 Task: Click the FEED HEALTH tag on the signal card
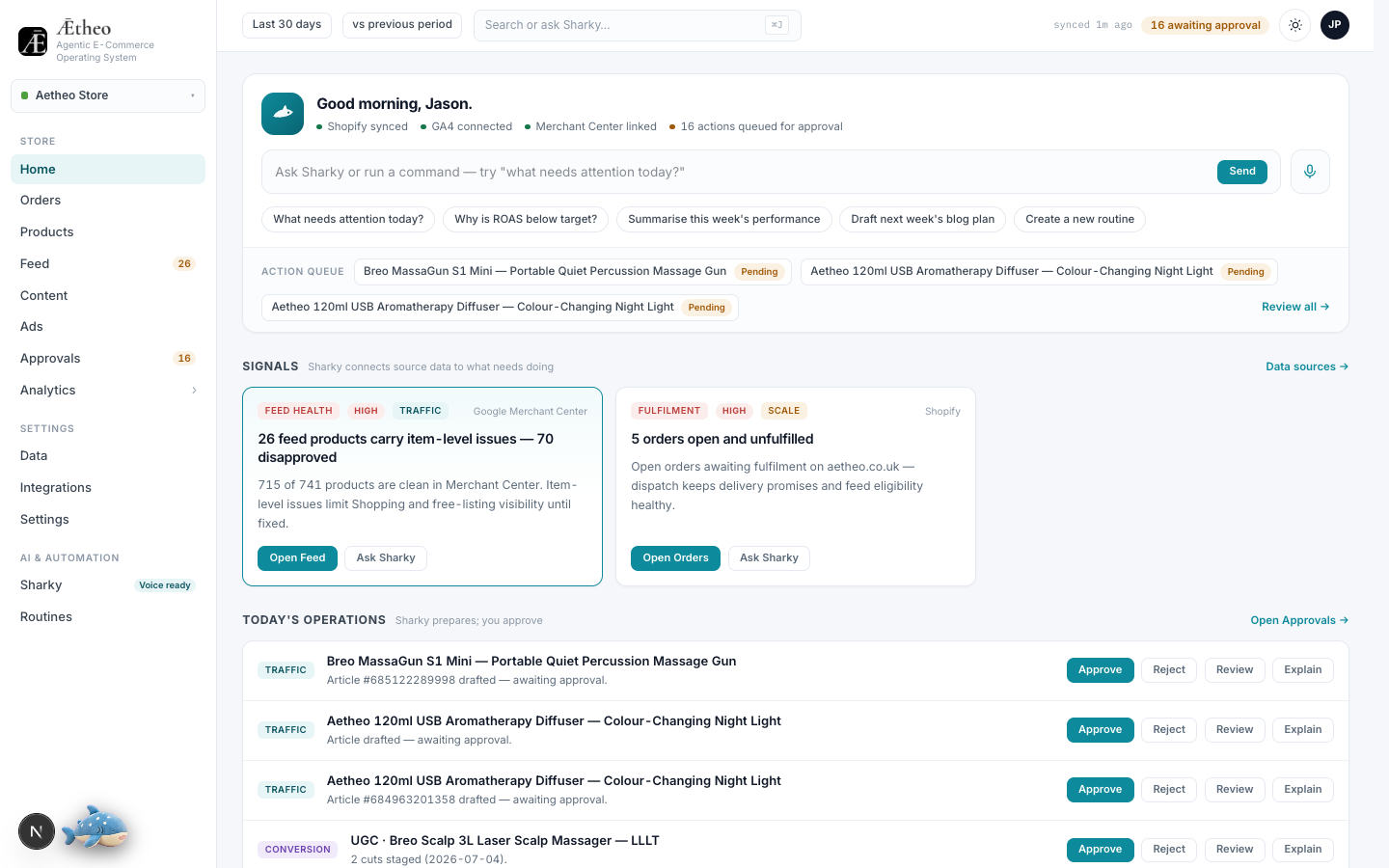pyautogui.click(x=299, y=411)
